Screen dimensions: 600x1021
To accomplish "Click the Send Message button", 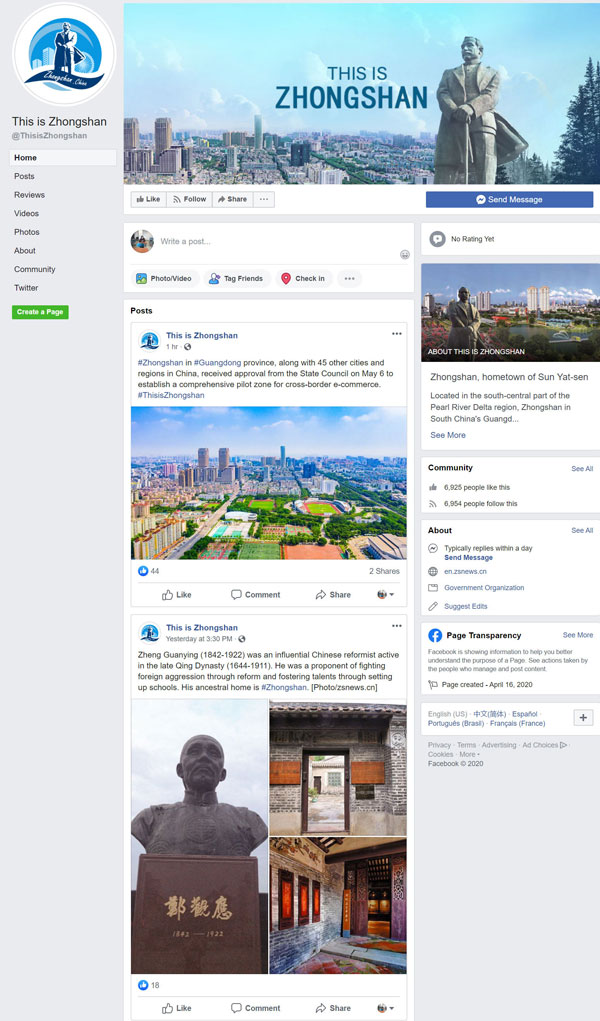I will click(x=509, y=199).
